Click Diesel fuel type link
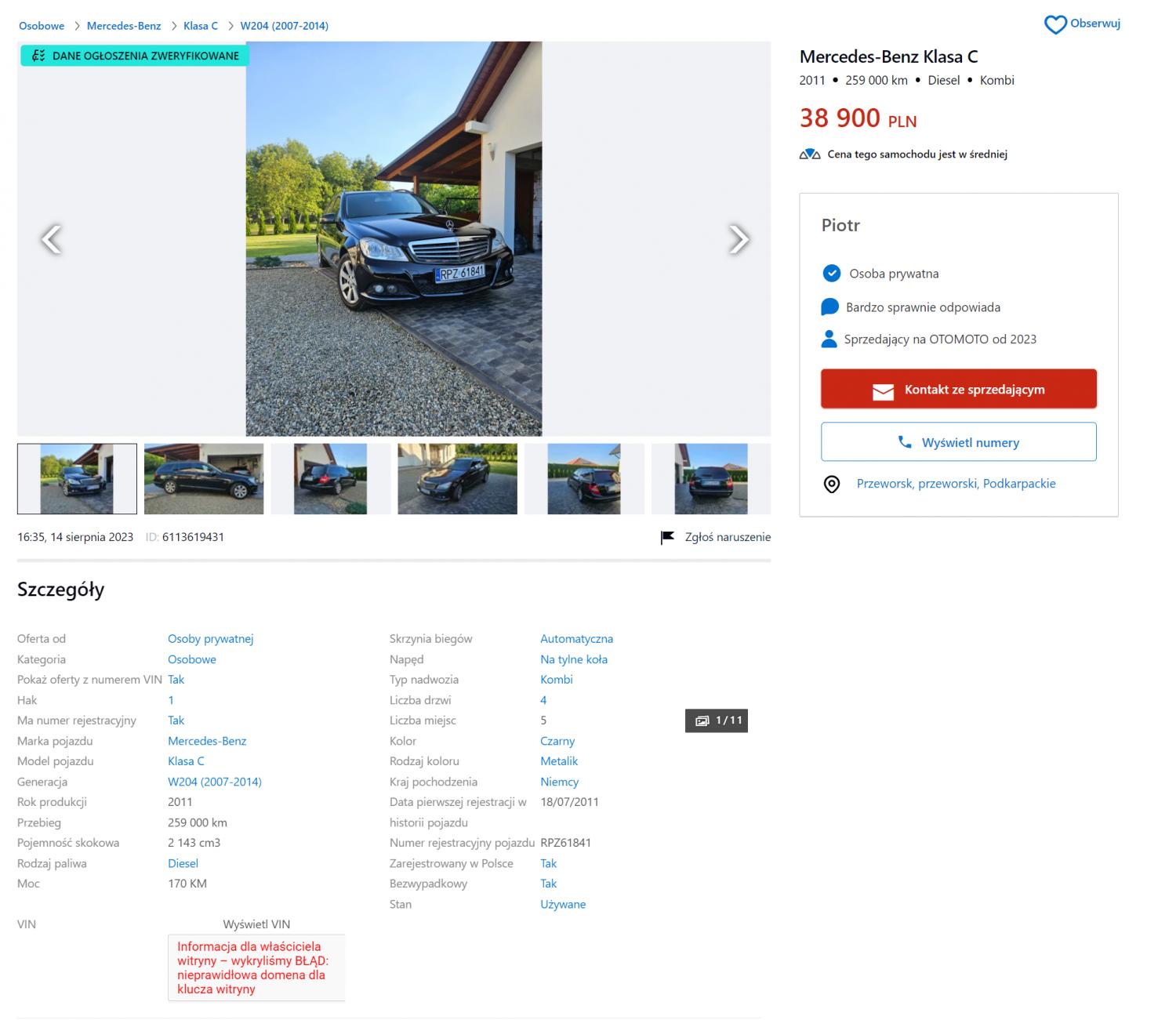1176x1020 pixels. pyautogui.click(x=183, y=863)
